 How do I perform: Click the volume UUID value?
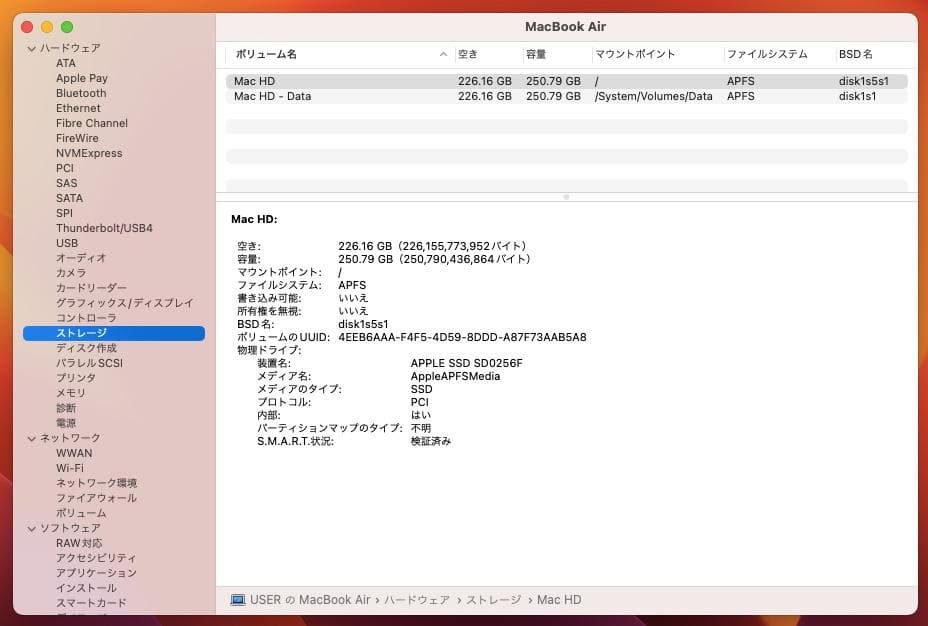462,337
